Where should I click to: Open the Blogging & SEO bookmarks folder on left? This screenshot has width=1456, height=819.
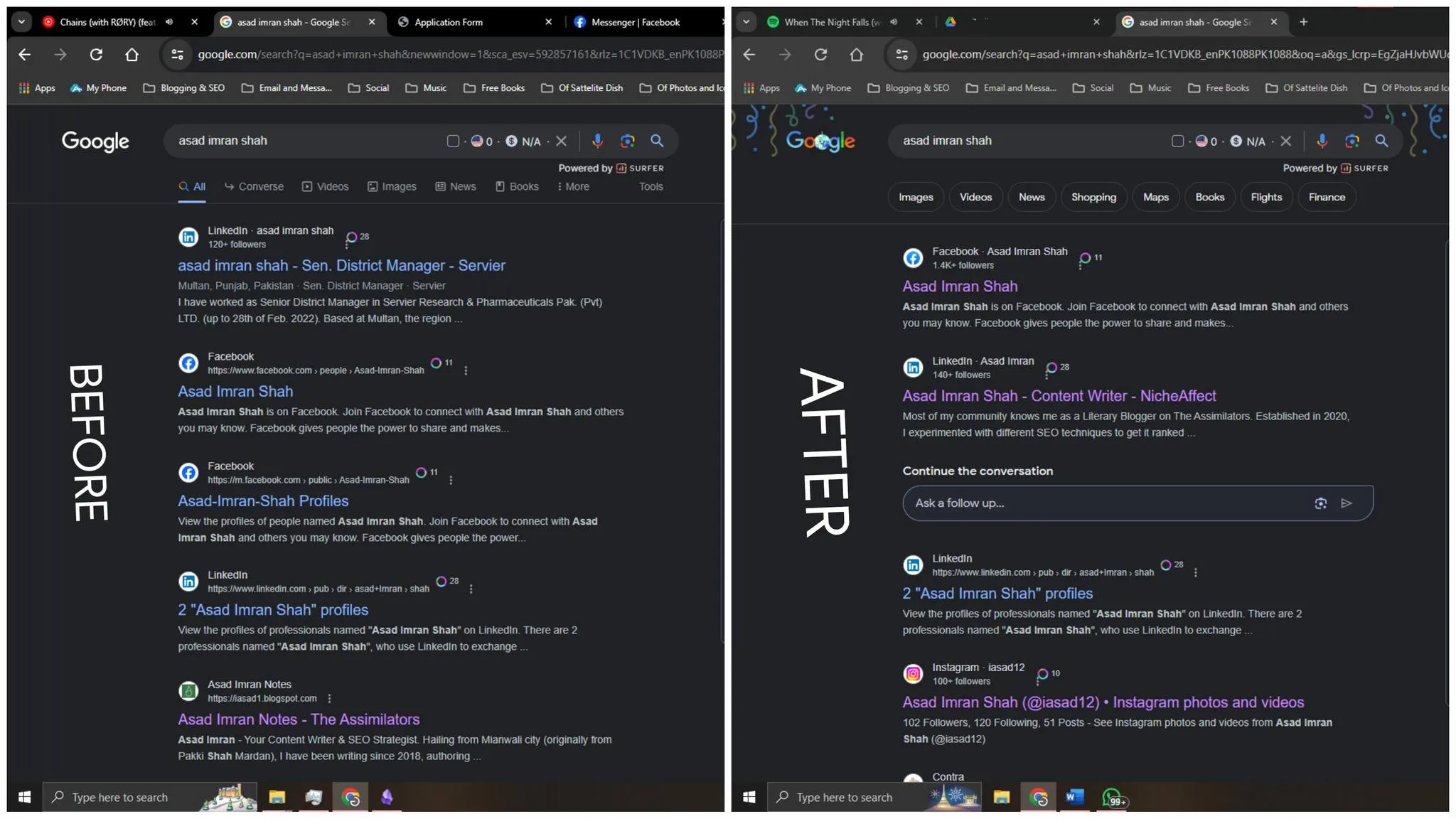coord(184,88)
